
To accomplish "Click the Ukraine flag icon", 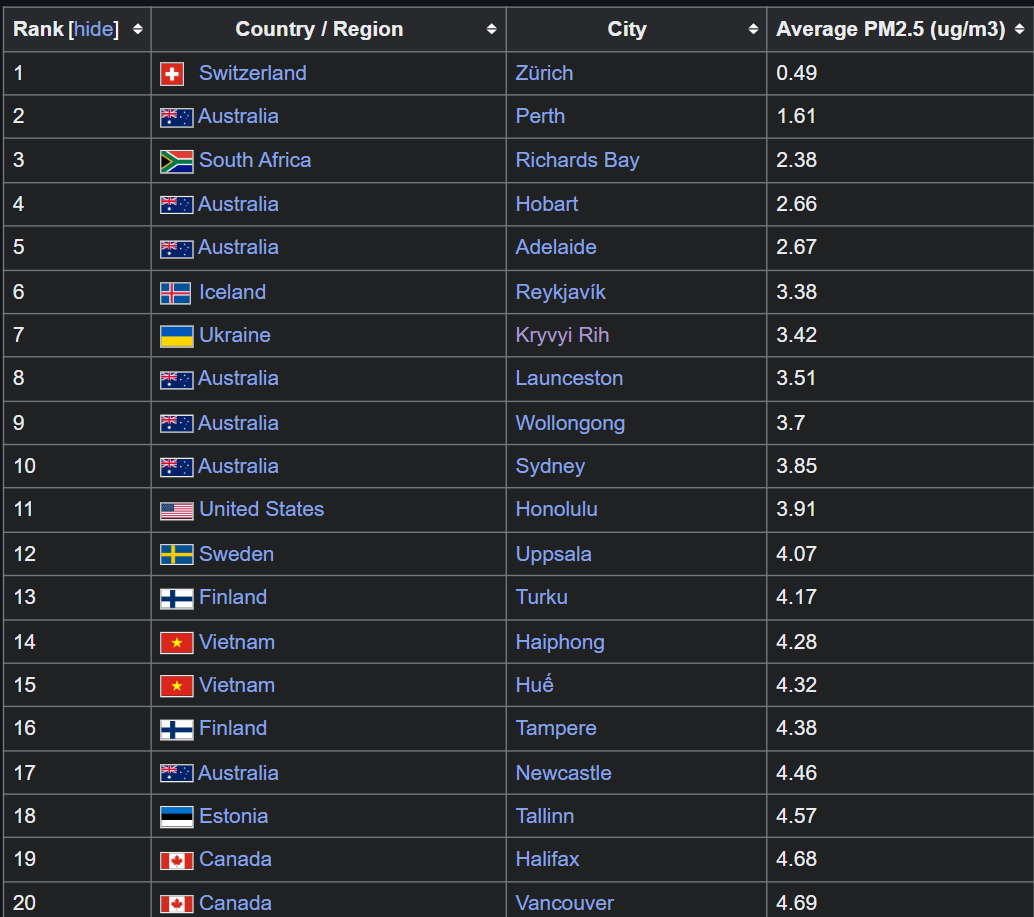I will (177, 336).
